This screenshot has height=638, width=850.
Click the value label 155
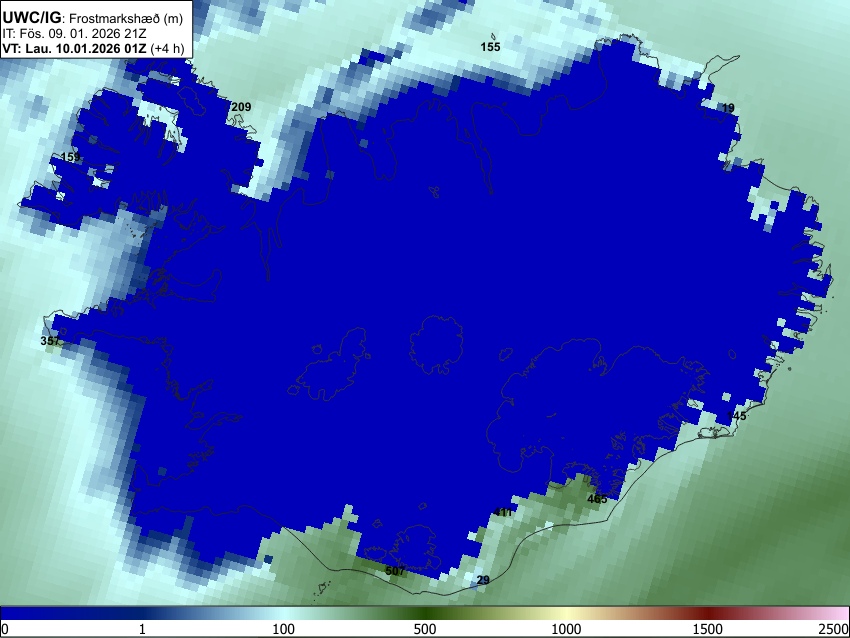coord(491,47)
